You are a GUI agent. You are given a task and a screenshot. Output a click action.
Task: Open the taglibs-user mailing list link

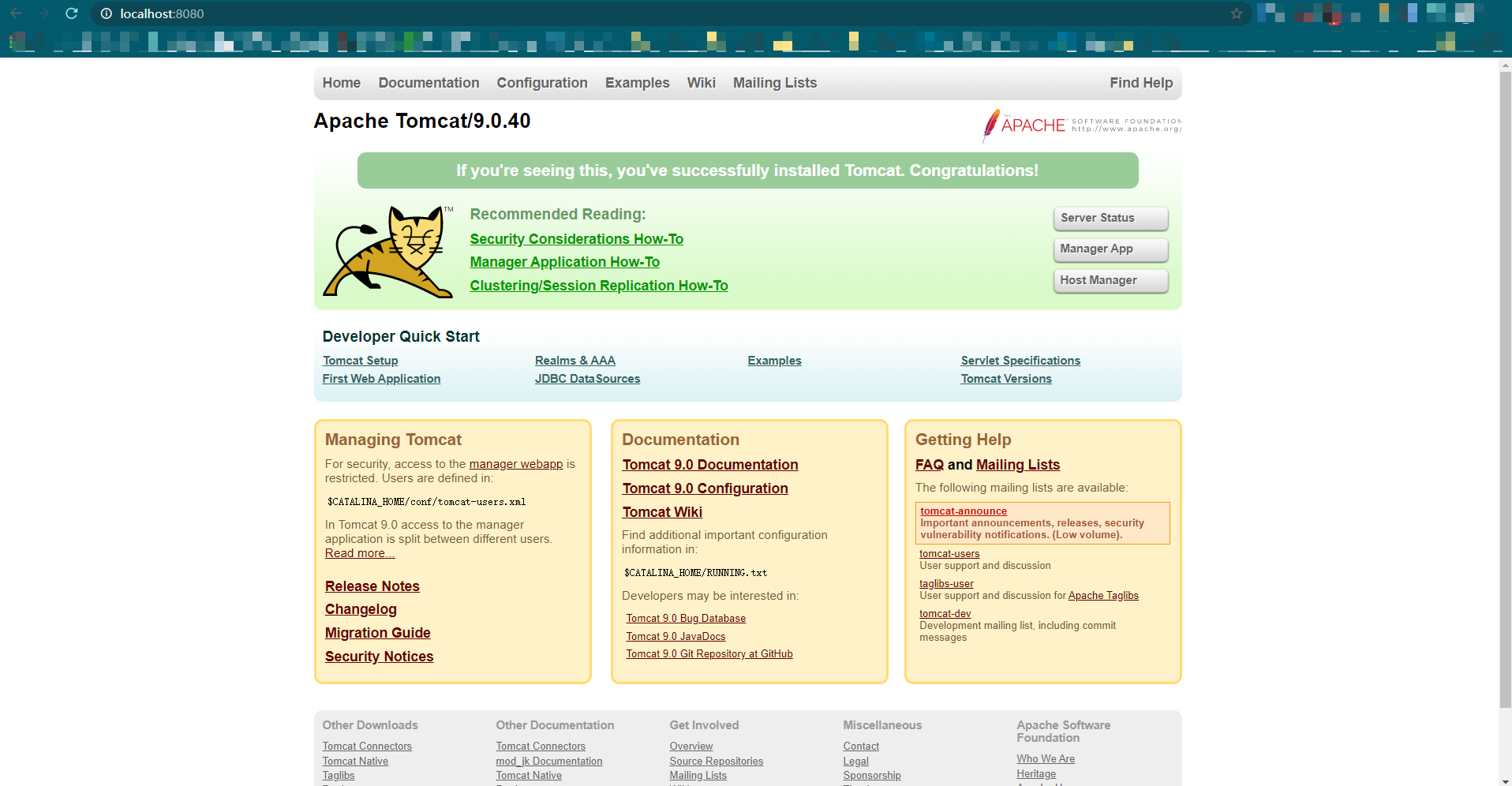tap(946, 584)
